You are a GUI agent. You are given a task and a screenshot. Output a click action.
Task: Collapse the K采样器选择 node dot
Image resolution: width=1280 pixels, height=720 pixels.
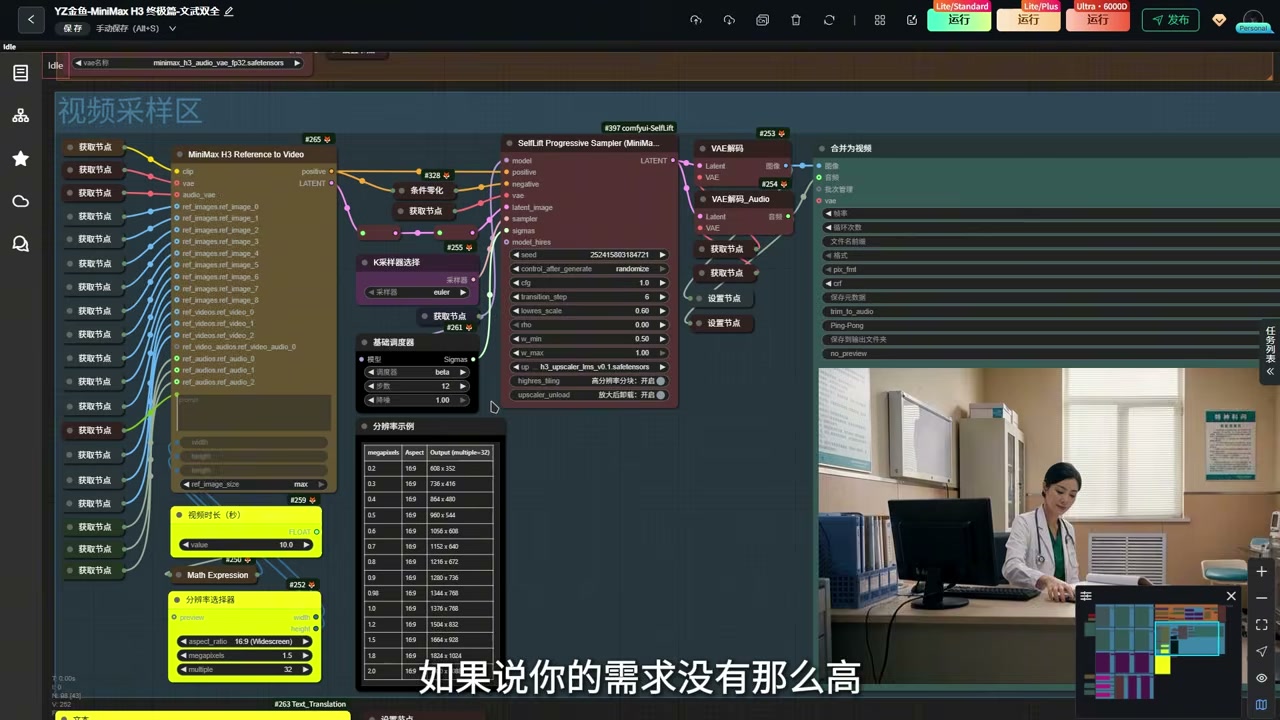[x=365, y=262]
